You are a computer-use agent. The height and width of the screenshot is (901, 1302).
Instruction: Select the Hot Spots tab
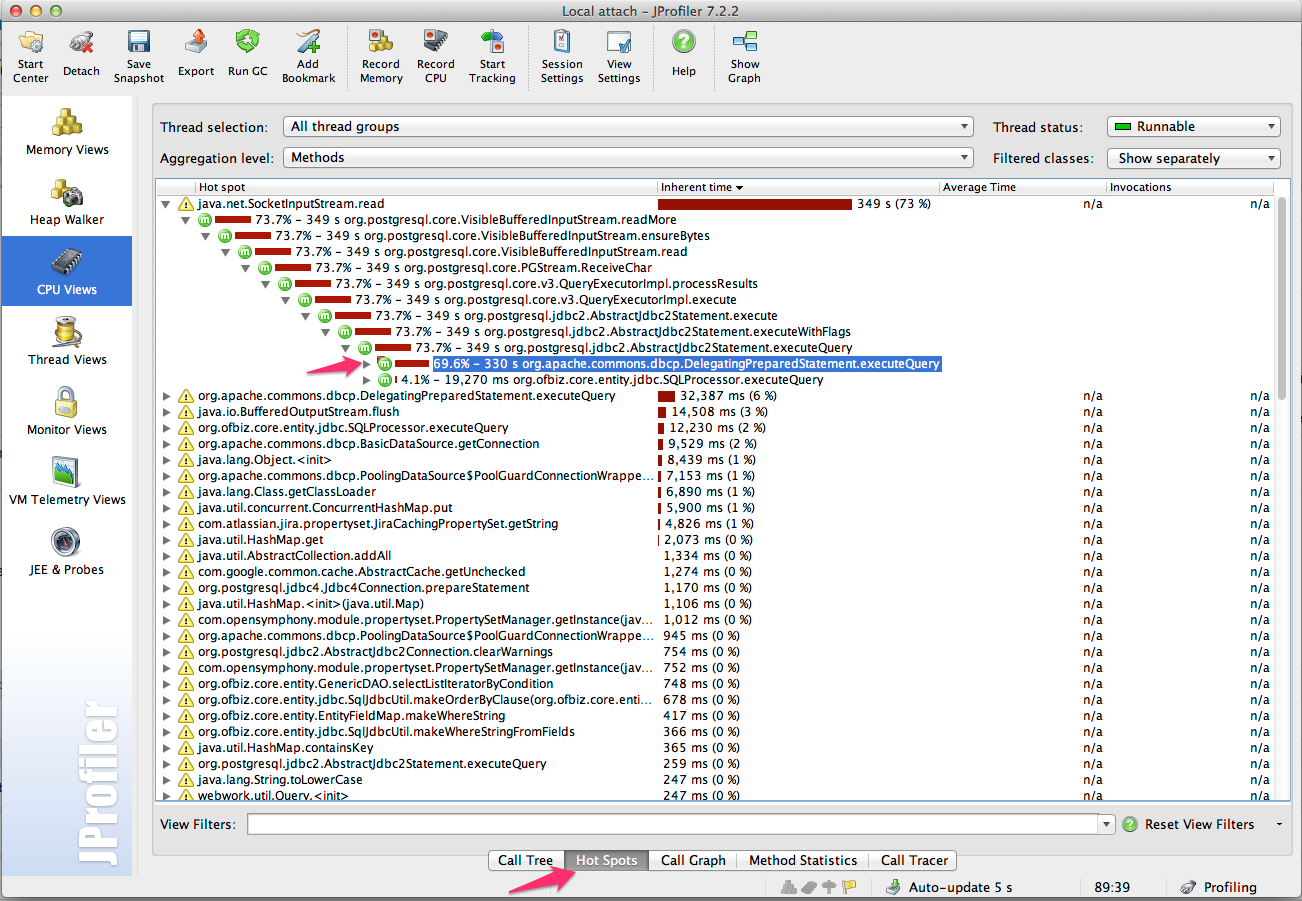pos(606,860)
